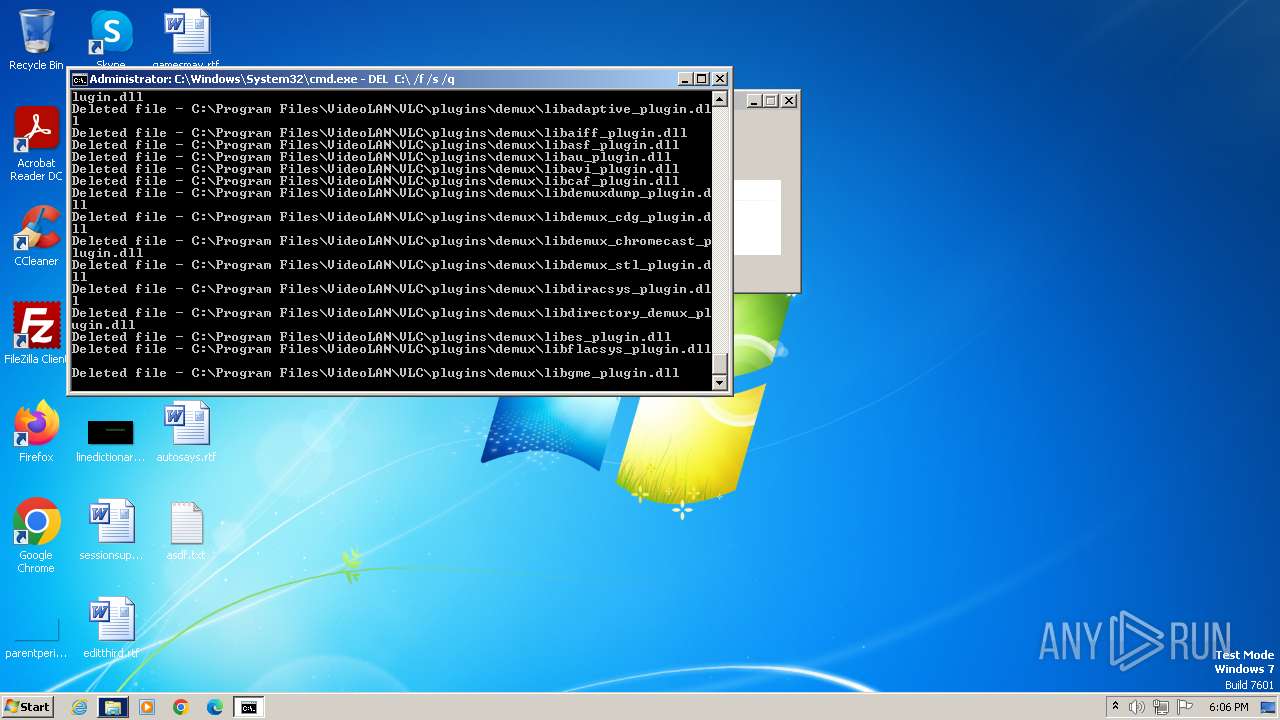1280x720 pixels.
Task: Launch CCleaner desktop shortcut
Action: (36, 237)
